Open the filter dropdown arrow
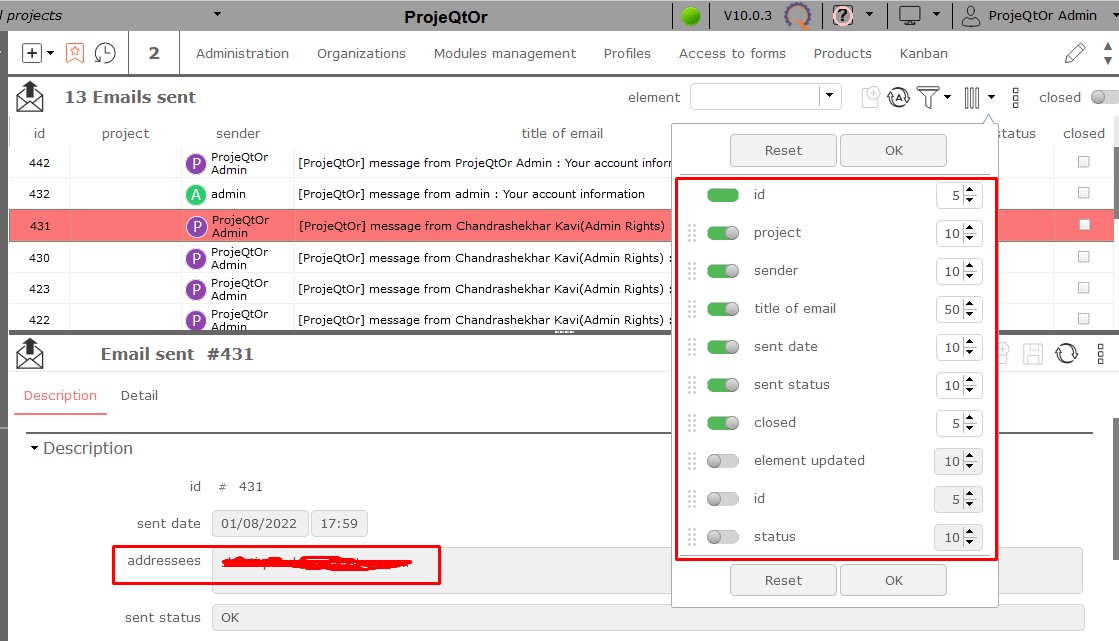 (x=947, y=97)
